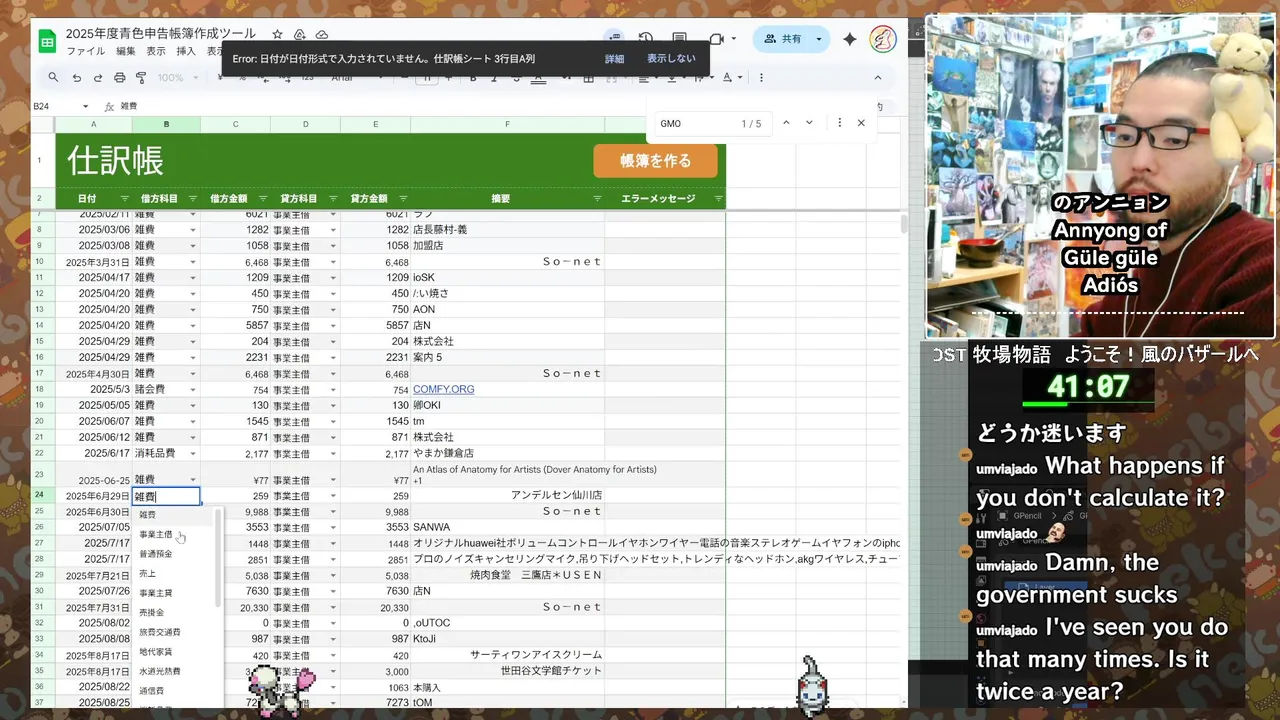Click the アンデルセン仙川店 cell
Viewport: 1280px width, 720px height.
[x=507, y=495]
